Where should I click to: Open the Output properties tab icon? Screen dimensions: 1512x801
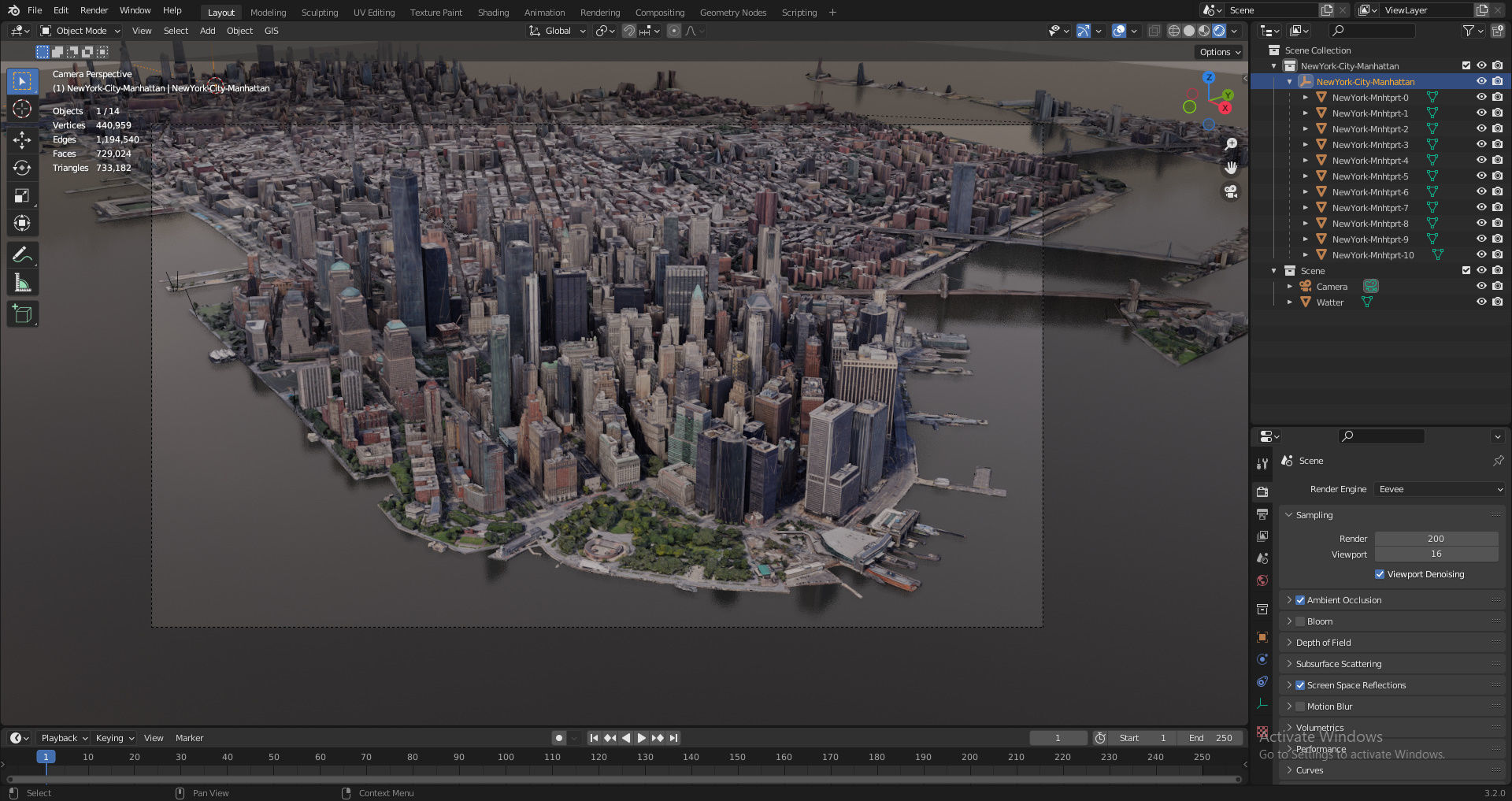click(x=1262, y=514)
